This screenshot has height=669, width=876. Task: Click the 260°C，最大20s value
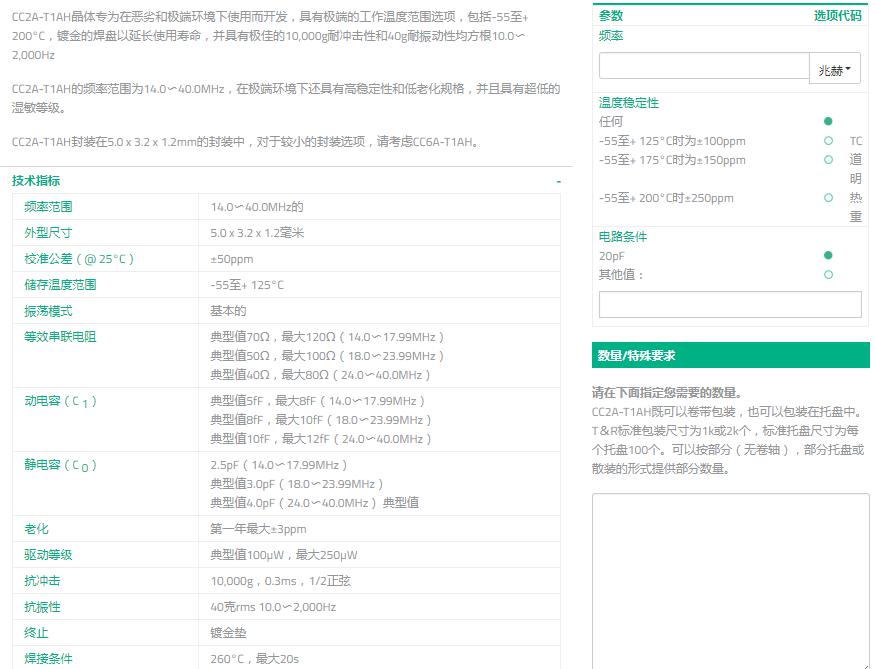(x=255, y=658)
